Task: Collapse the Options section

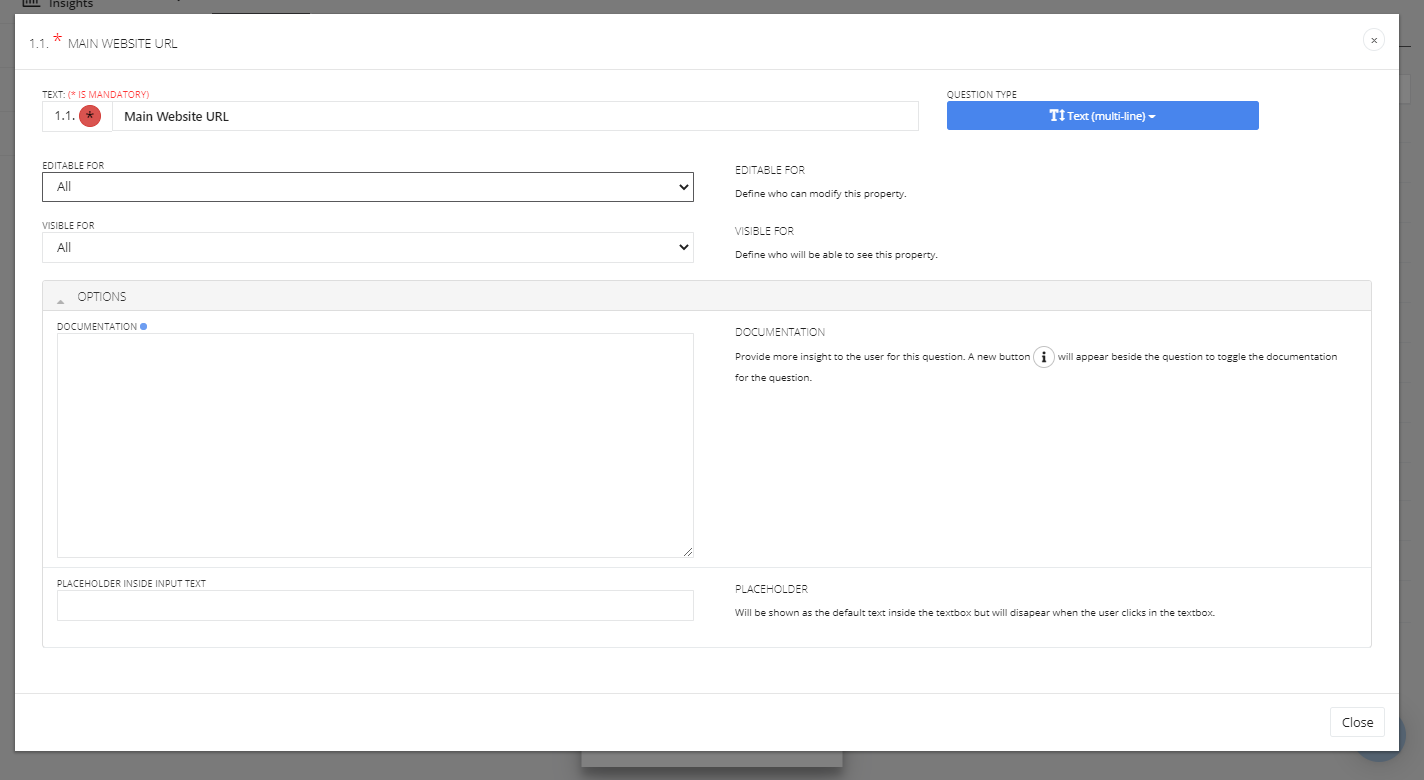Action: coord(706,296)
